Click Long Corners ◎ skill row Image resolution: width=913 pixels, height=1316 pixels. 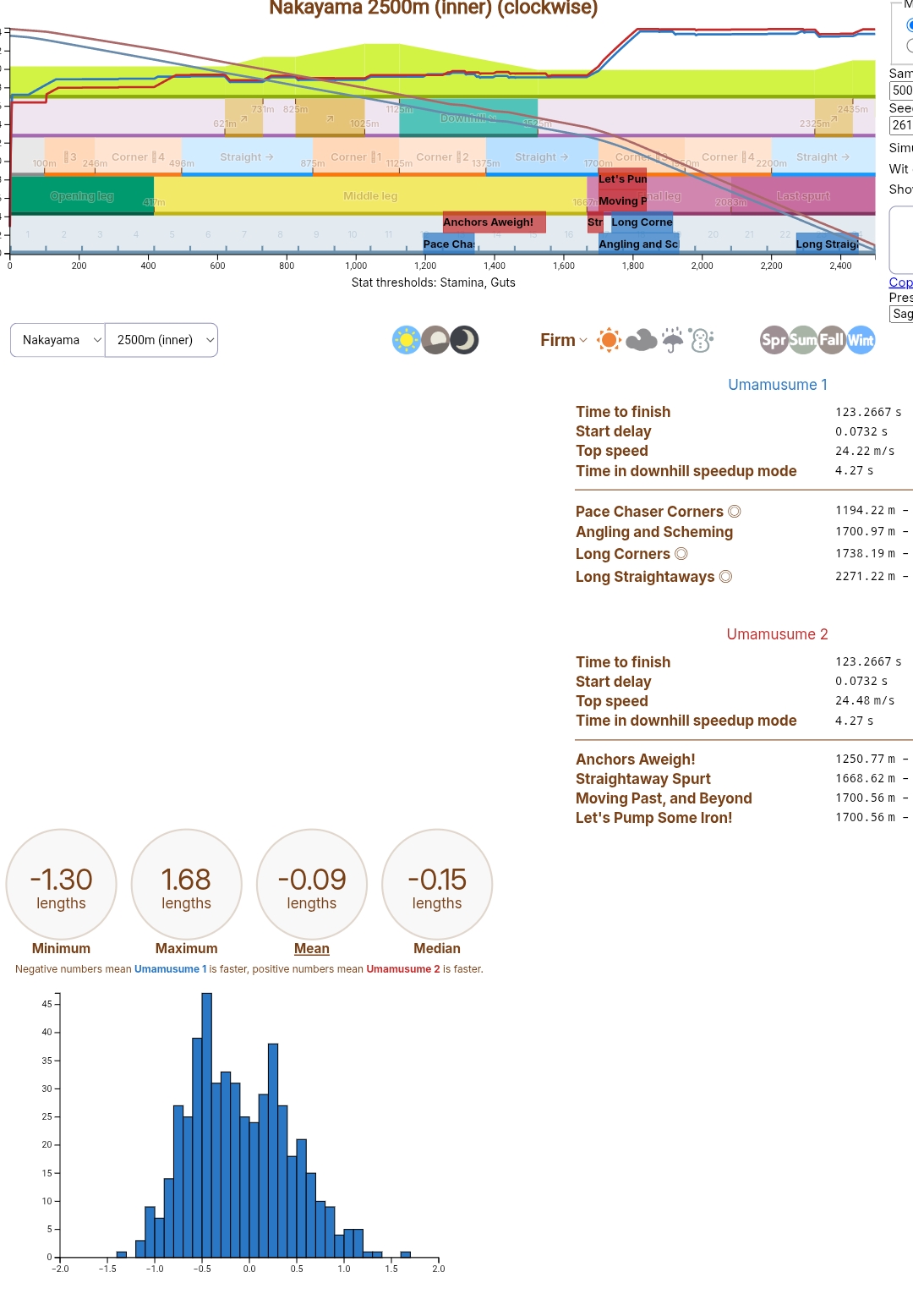744,554
